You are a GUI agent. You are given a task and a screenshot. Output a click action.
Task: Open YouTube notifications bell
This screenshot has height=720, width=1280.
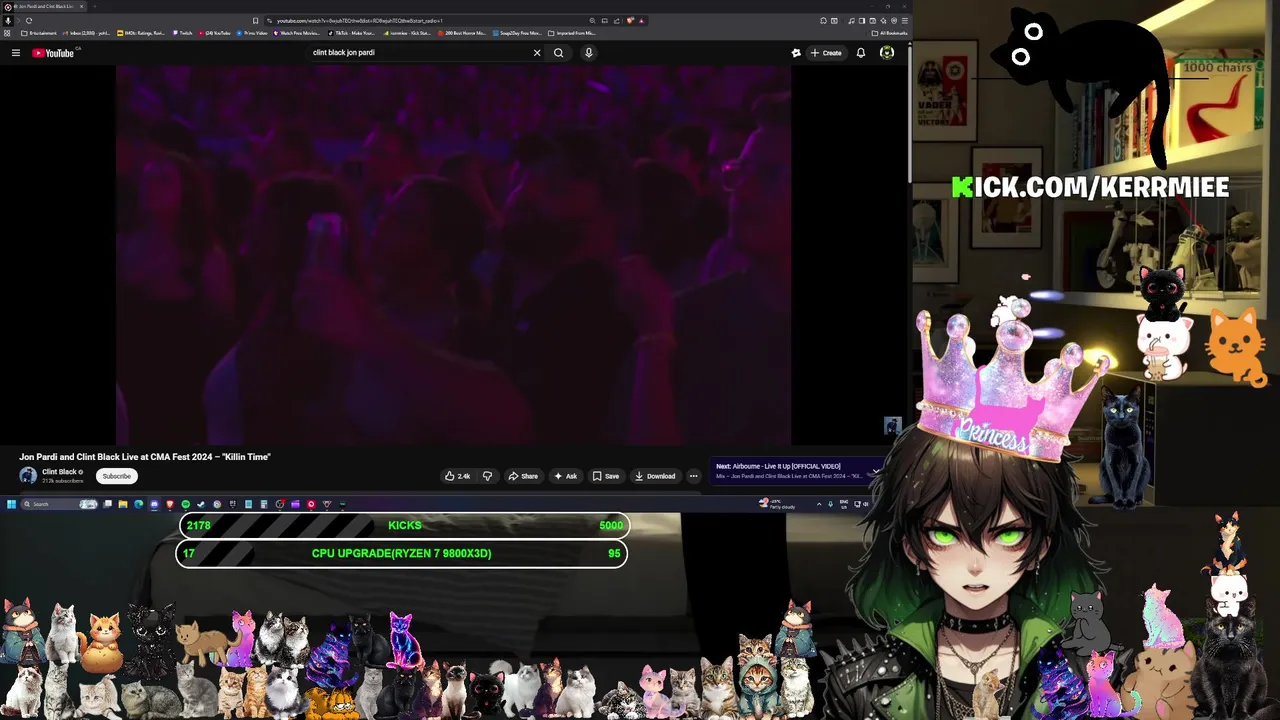point(861,53)
